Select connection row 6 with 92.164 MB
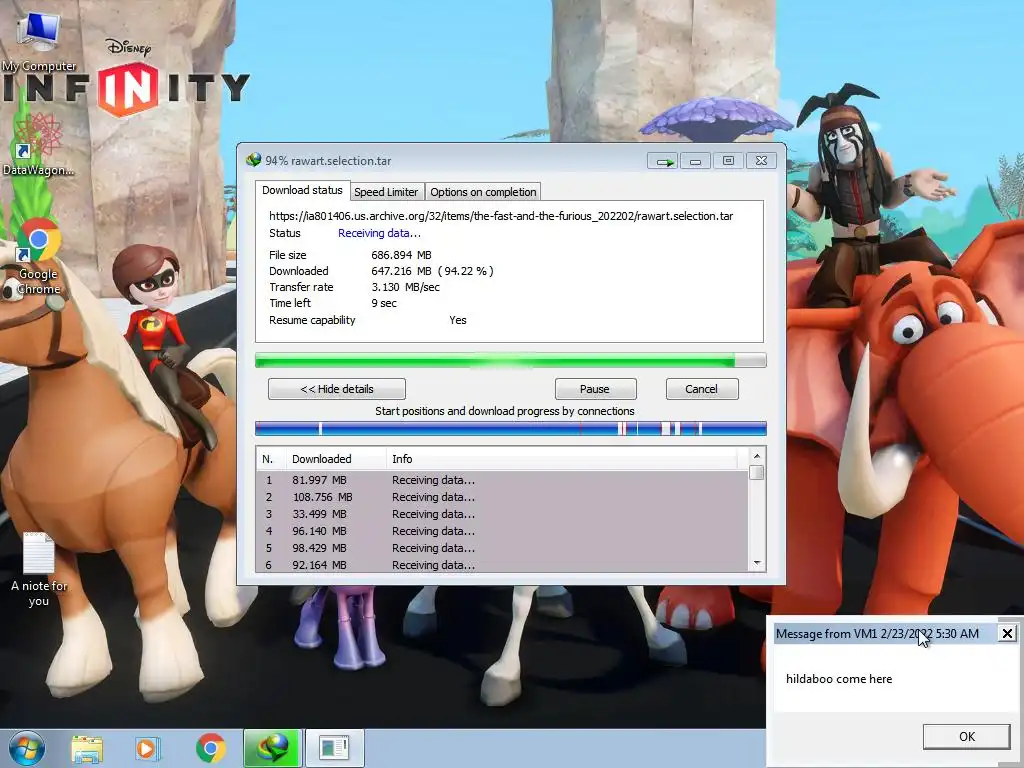The height and width of the screenshot is (768, 1024). (x=502, y=565)
